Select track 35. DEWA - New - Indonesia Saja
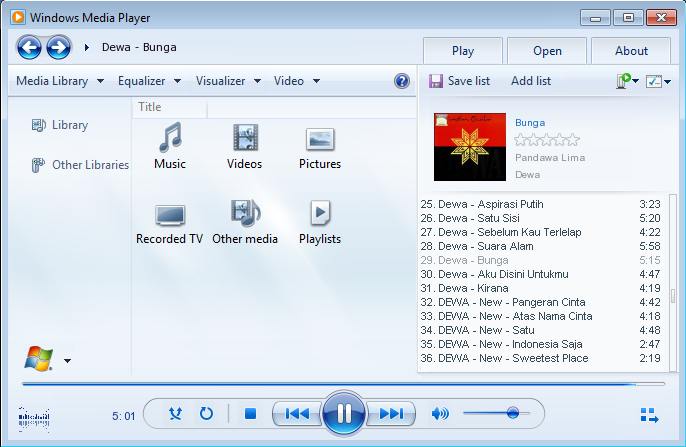The image size is (686, 447). (x=541, y=344)
